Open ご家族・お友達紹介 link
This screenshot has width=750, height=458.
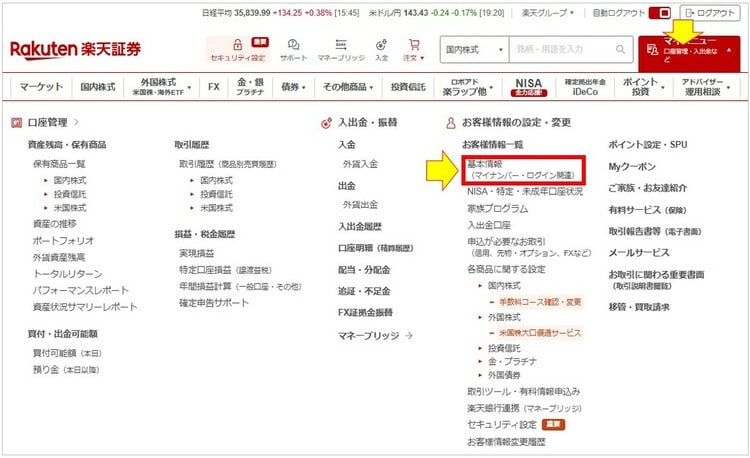648,188
